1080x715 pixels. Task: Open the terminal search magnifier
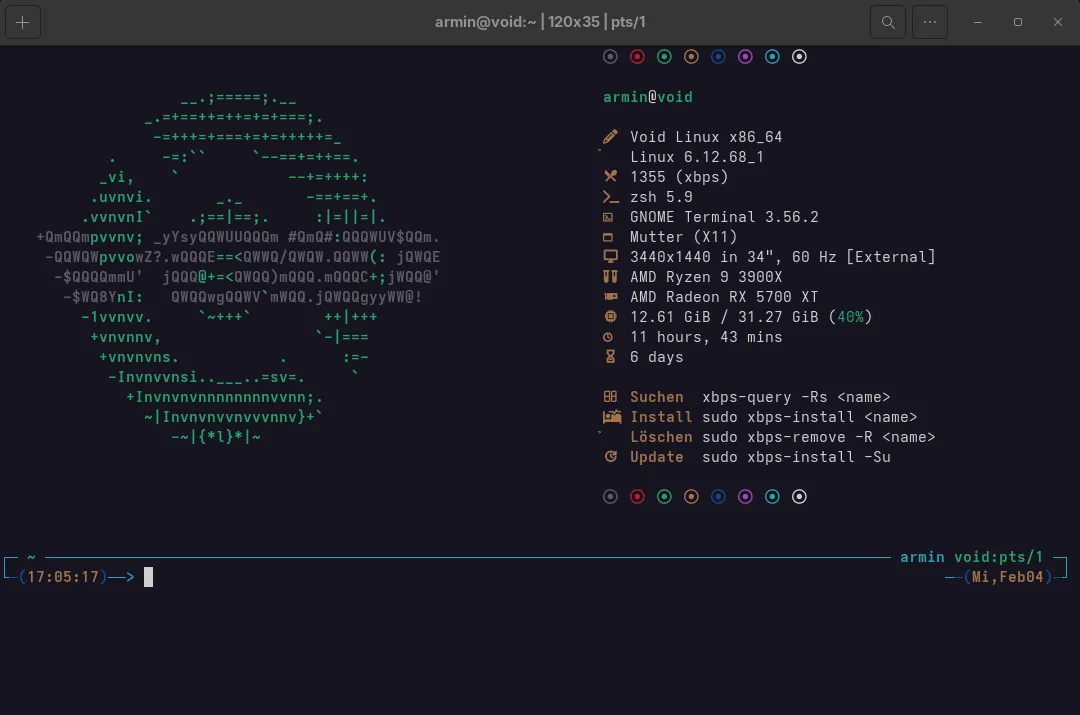pyautogui.click(x=887, y=22)
